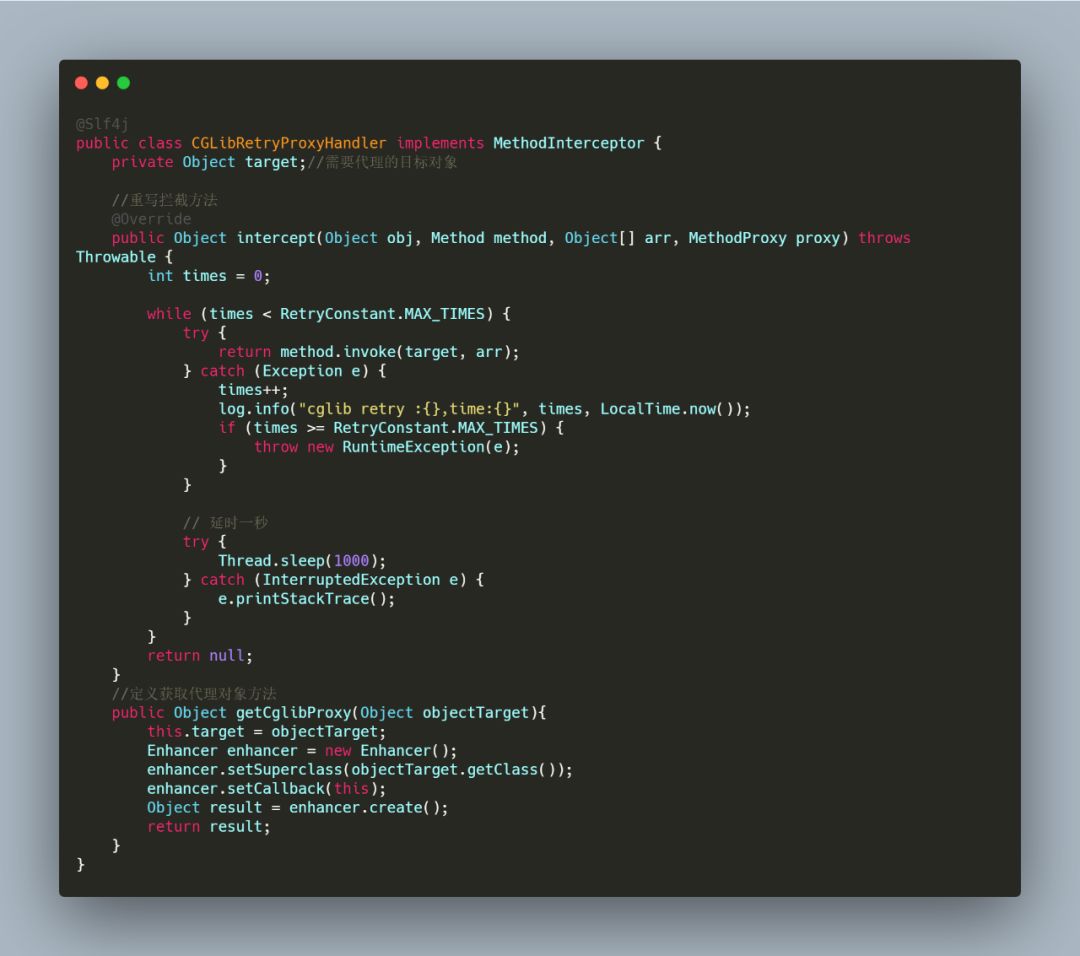This screenshot has width=1080, height=956.
Task: Click the 'cglib retry' log string
Action: coord(410,409)
